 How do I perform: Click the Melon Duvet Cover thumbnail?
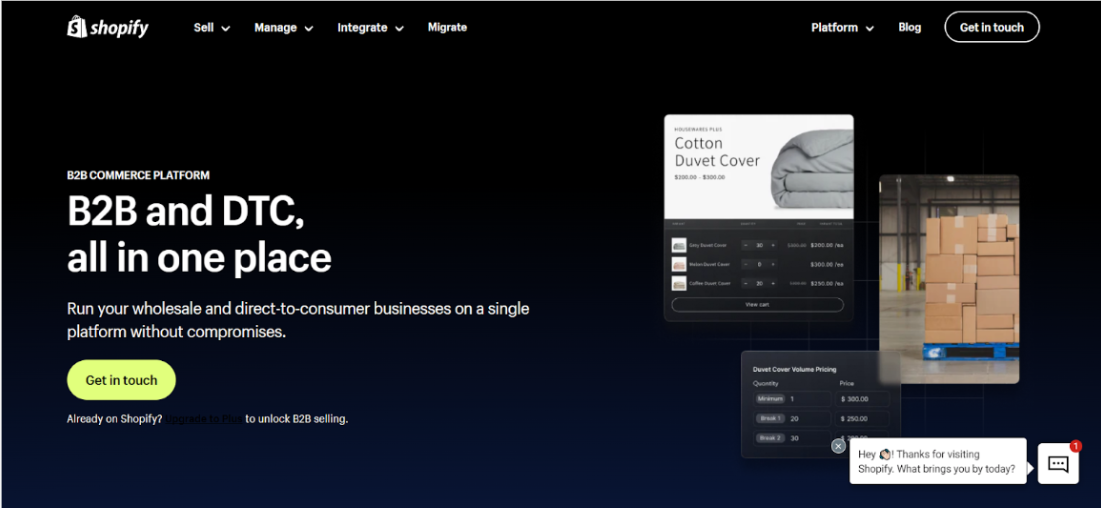tap(679, 264)
